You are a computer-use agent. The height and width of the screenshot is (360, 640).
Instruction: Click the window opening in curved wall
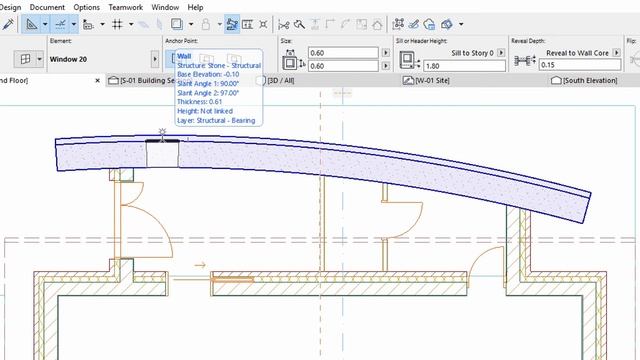point(162,153)
